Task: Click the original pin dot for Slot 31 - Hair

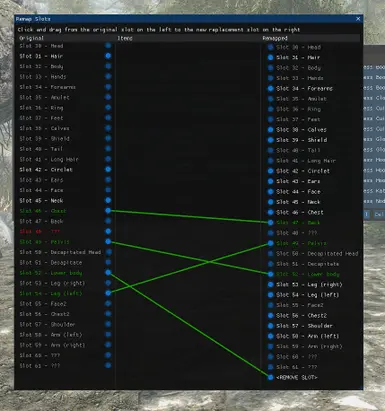Action: point(108,56)
